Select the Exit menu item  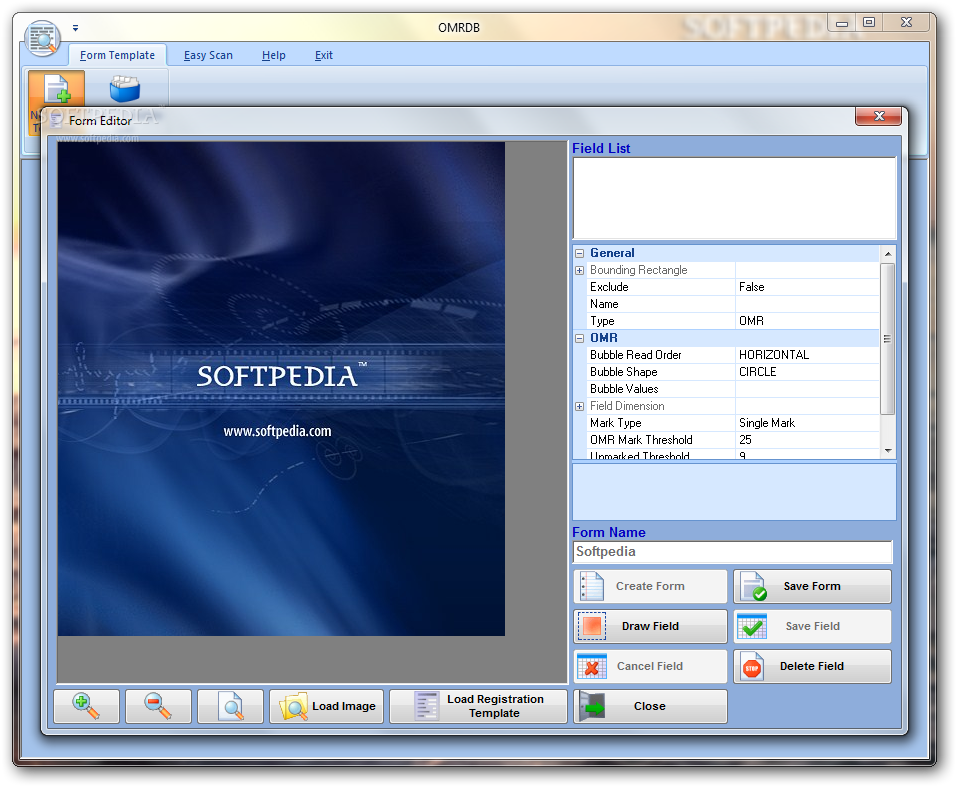pyautogui.click(x=323, y=55)
